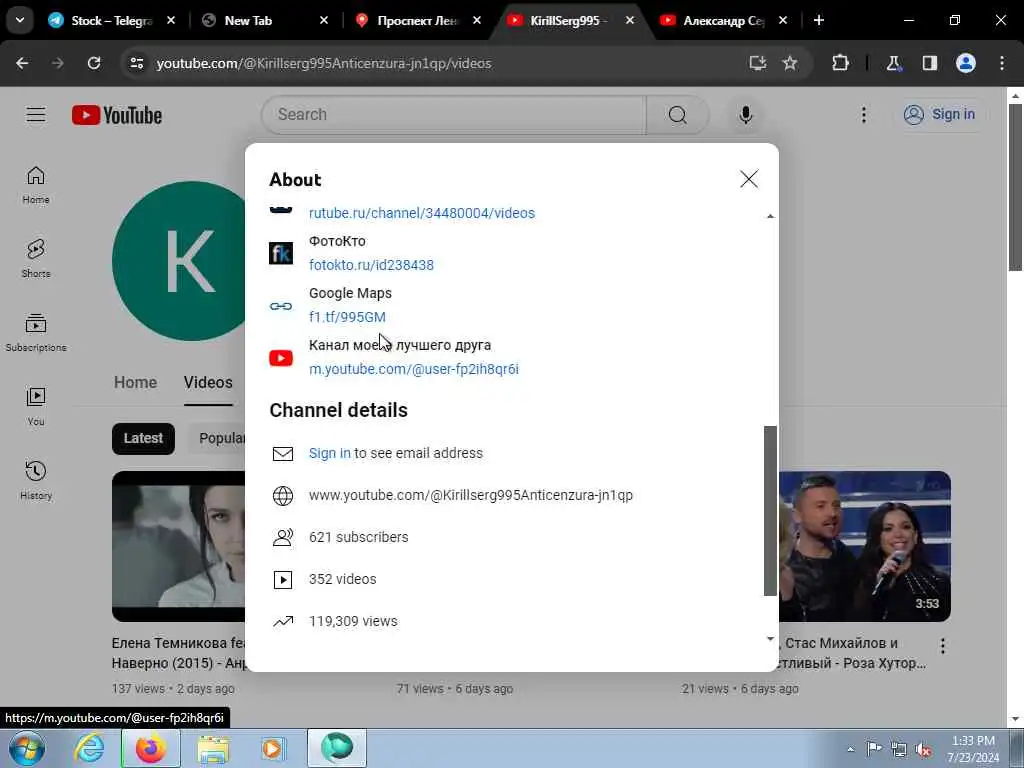Click the subscribers people icon
The image size is (1024, 768).
coord(283,537)
